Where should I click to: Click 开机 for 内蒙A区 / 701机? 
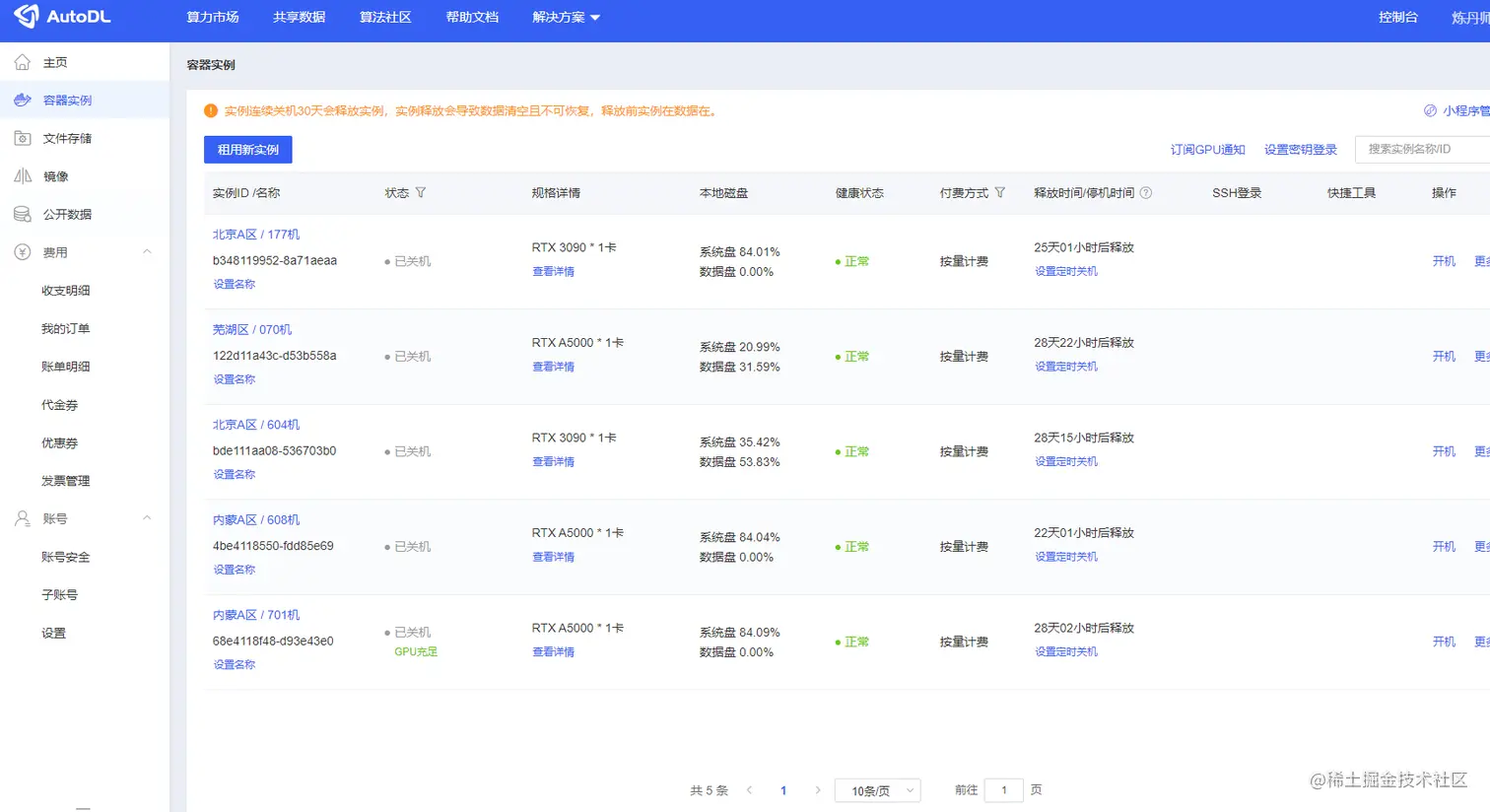[x=1444, y=642]
